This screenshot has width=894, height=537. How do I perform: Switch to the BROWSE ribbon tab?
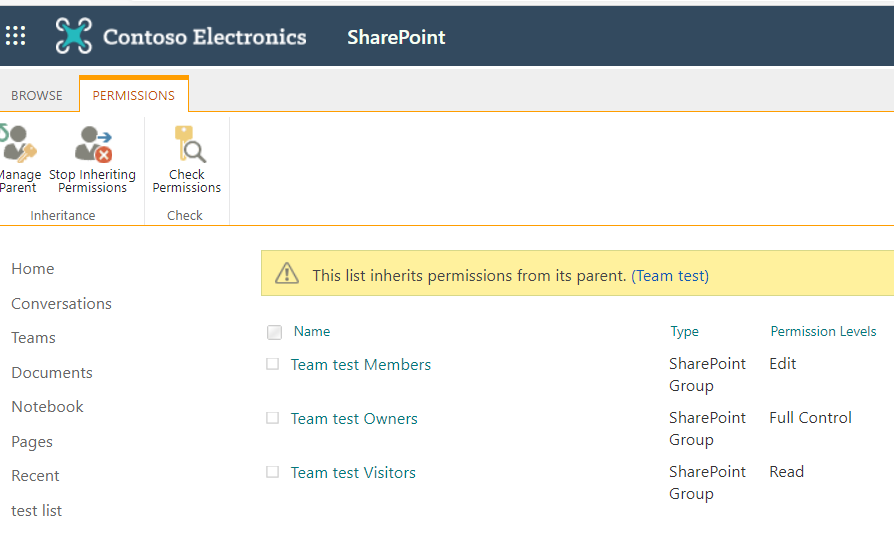[x=37, y=96]
